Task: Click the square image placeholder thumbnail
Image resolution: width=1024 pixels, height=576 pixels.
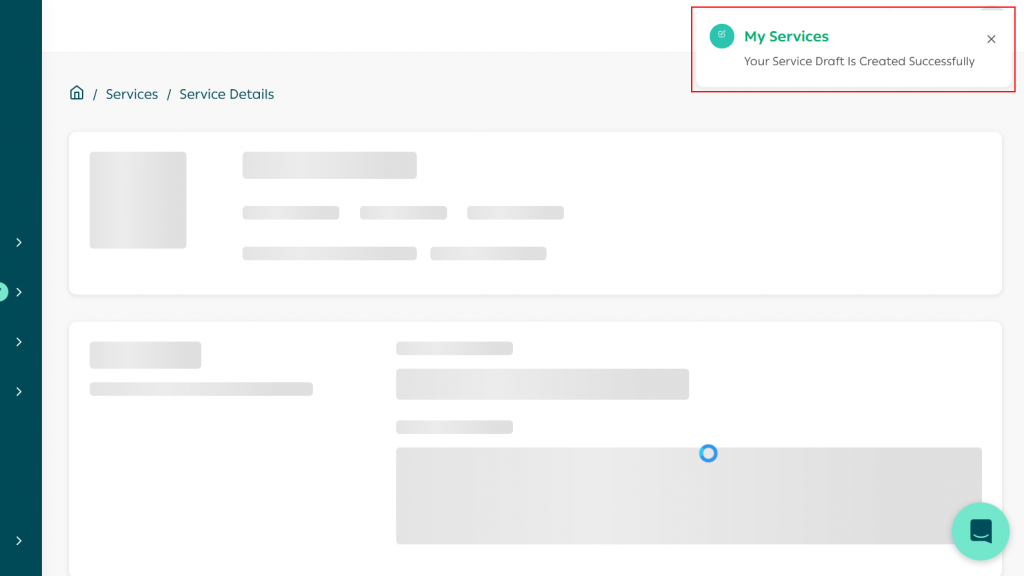Action: [138, 200]
